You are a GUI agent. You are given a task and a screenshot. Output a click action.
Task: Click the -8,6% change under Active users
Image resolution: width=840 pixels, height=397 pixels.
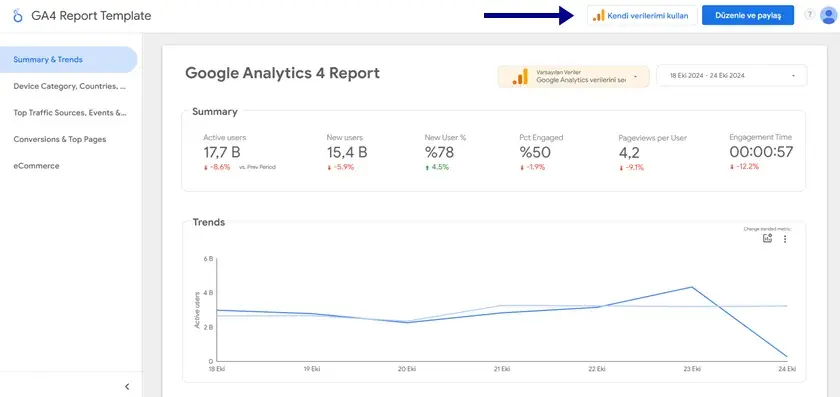(x=217, y=167)
